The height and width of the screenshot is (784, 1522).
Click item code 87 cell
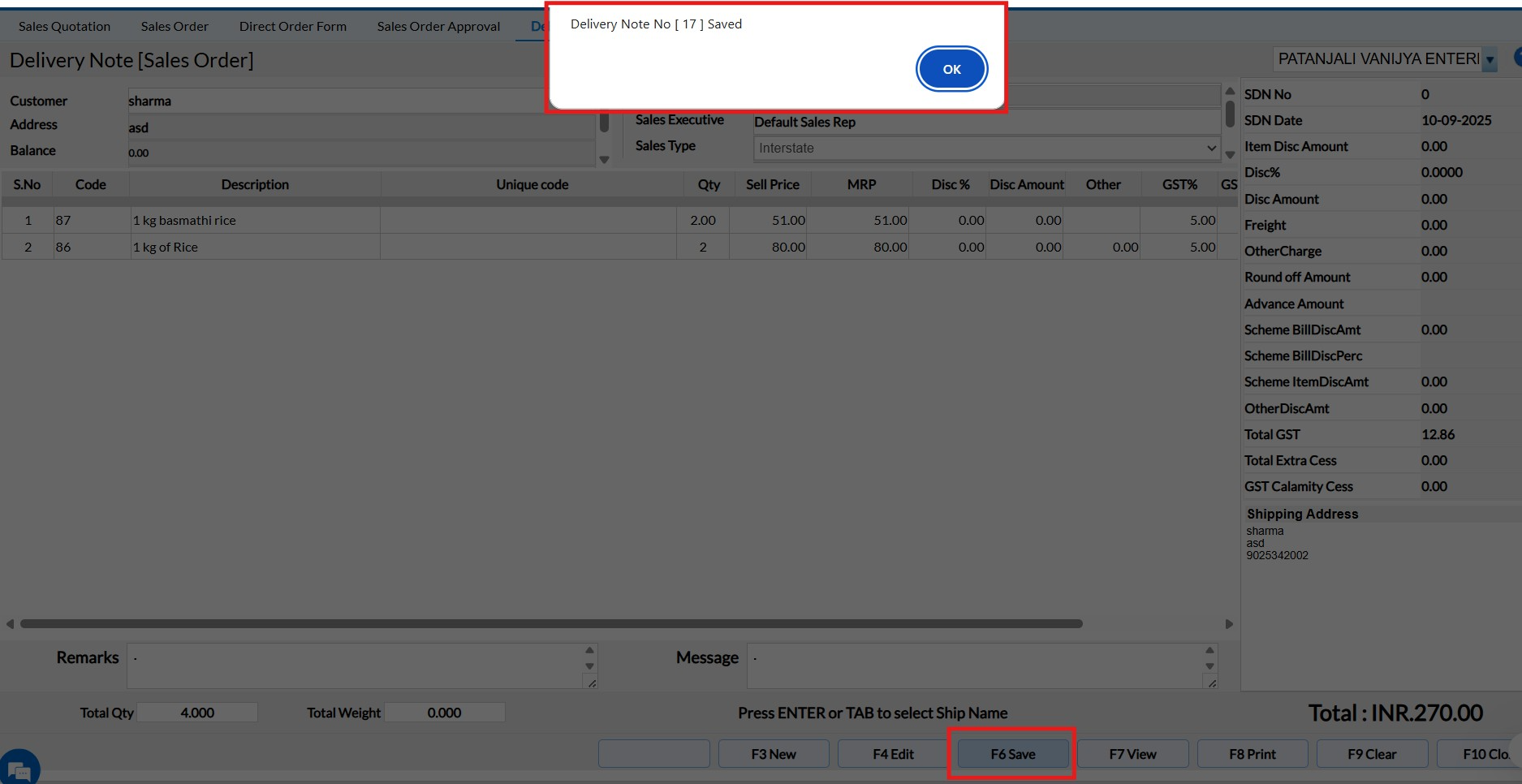click(91, 220)
